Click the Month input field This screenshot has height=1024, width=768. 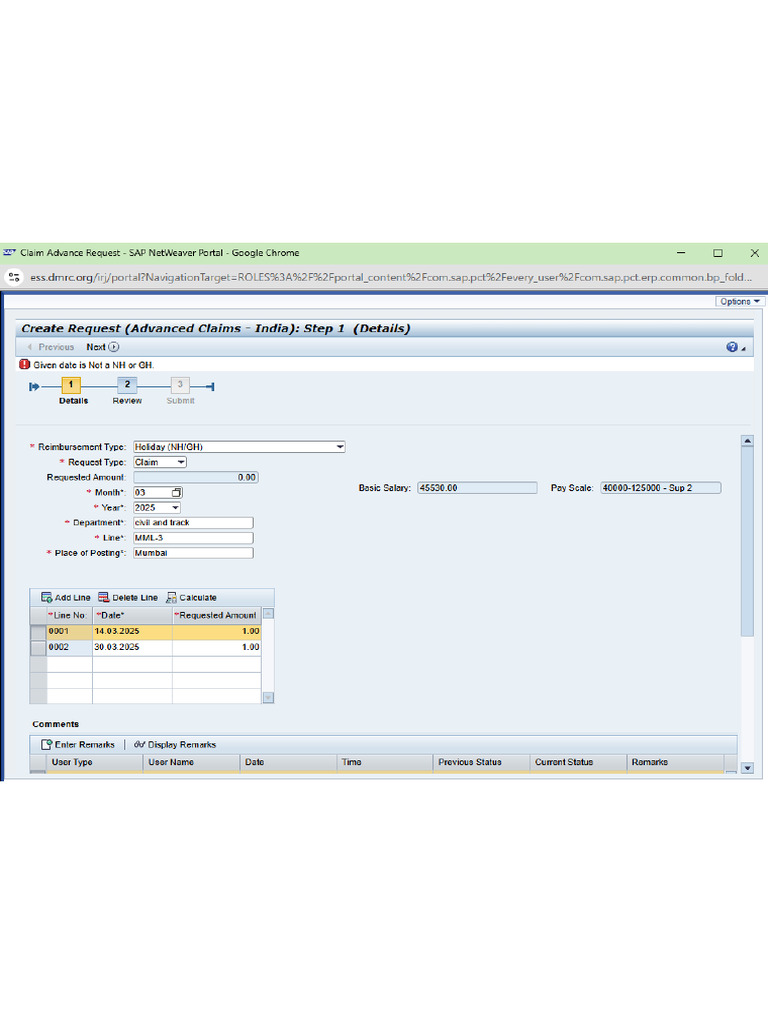click(152, 492)
